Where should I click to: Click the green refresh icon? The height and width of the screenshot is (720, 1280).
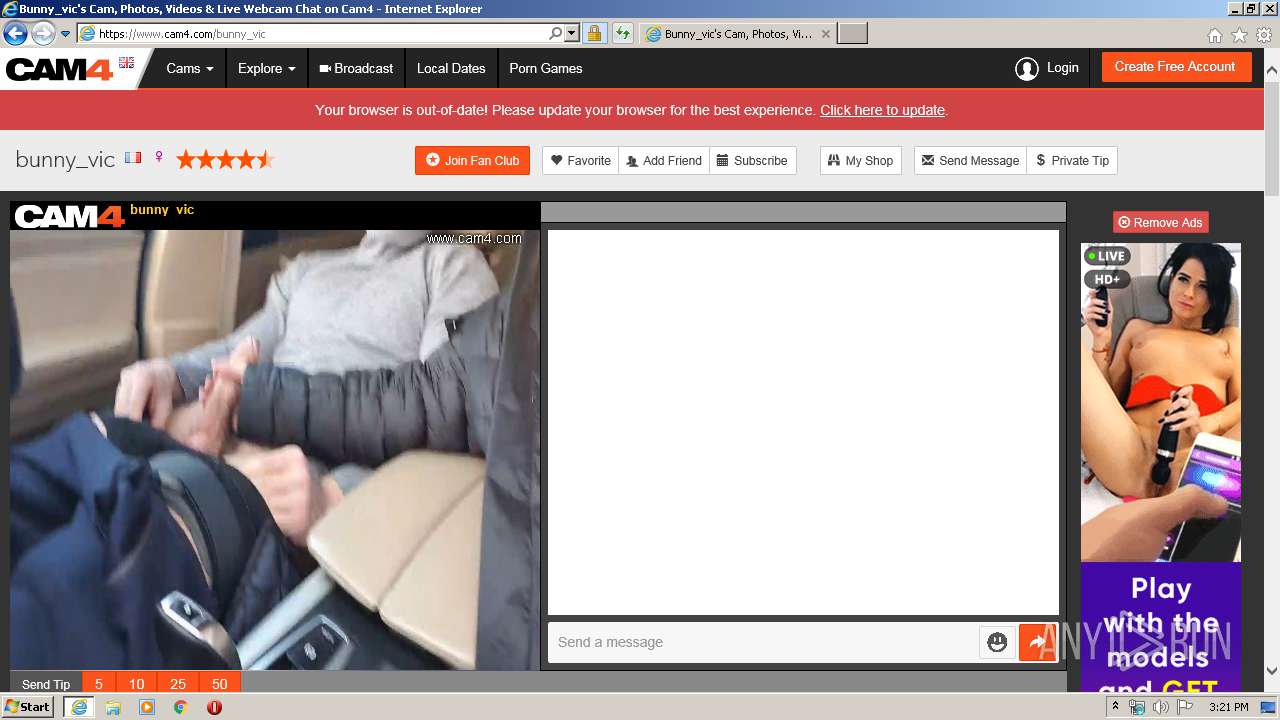[622, 33]
